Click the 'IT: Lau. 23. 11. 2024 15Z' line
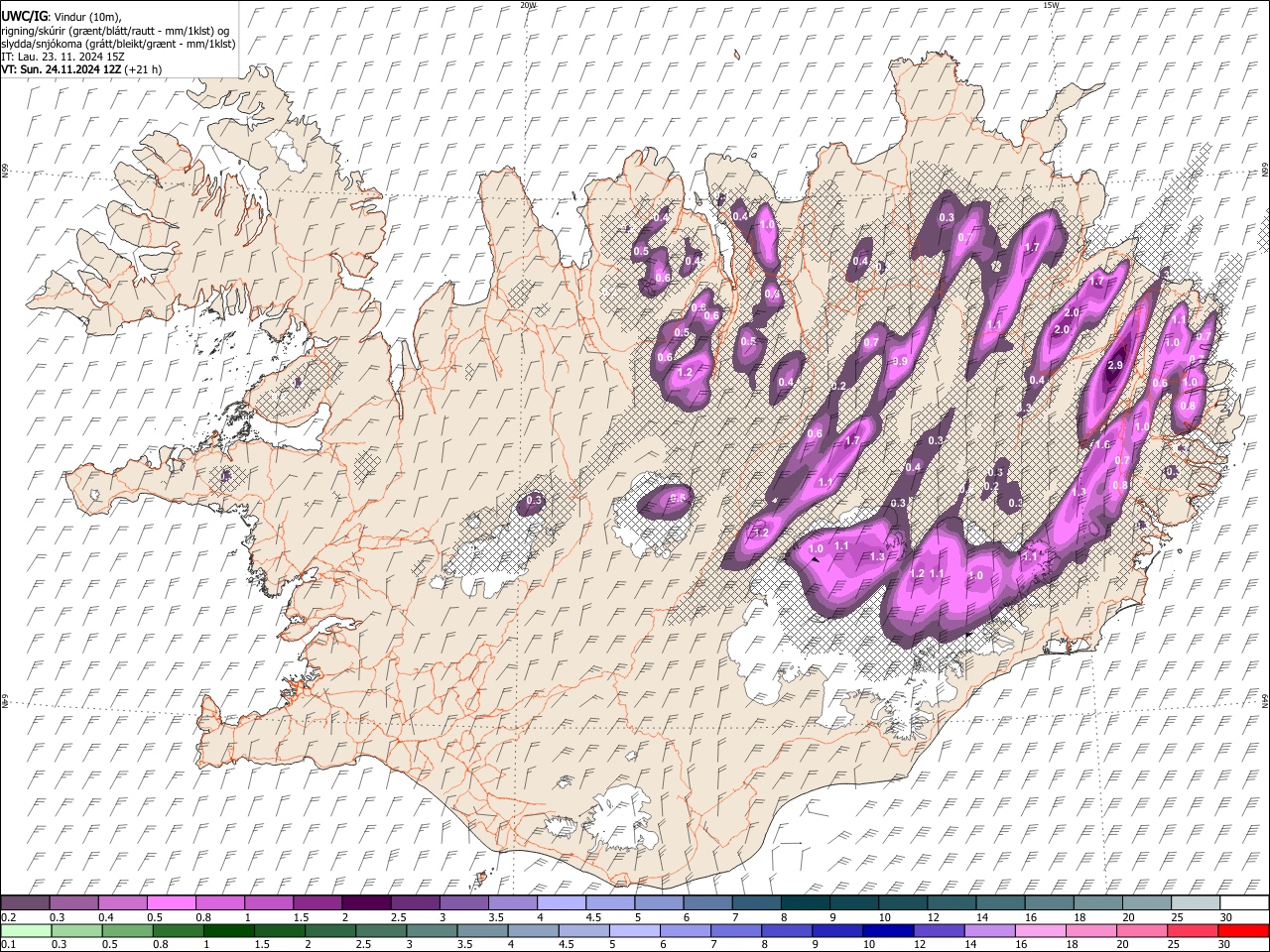Viewport: 1270px width, 952px height. pos(63,57)
